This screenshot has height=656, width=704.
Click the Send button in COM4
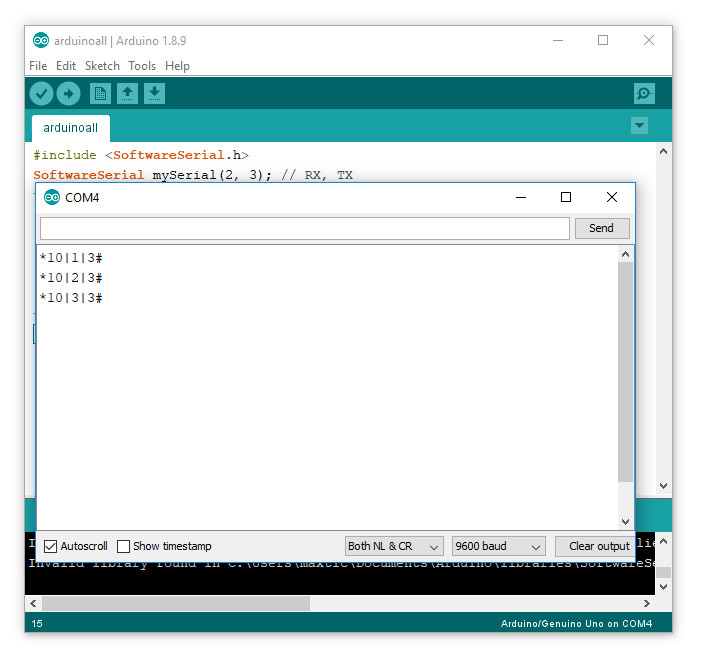point(602,228)
